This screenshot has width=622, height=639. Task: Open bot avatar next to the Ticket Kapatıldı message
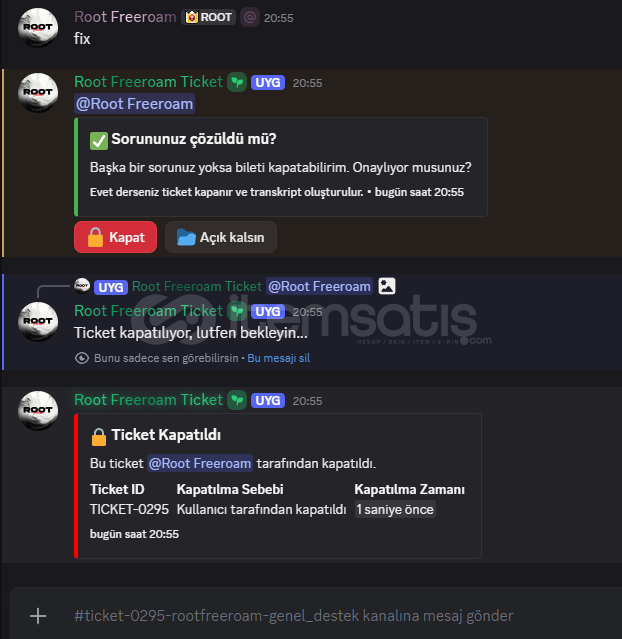coord(38,410)
